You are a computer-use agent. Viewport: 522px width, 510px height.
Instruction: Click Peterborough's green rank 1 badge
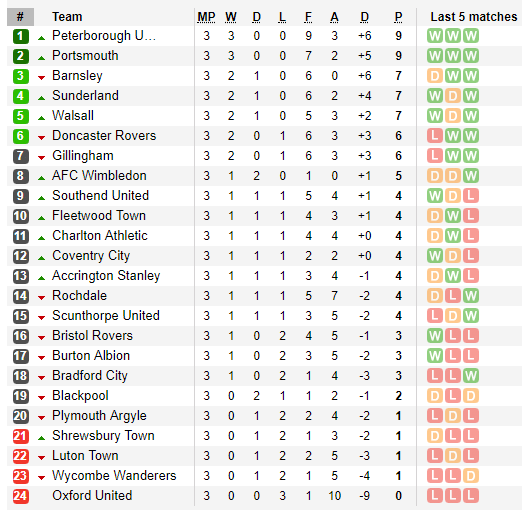(21, 36)
